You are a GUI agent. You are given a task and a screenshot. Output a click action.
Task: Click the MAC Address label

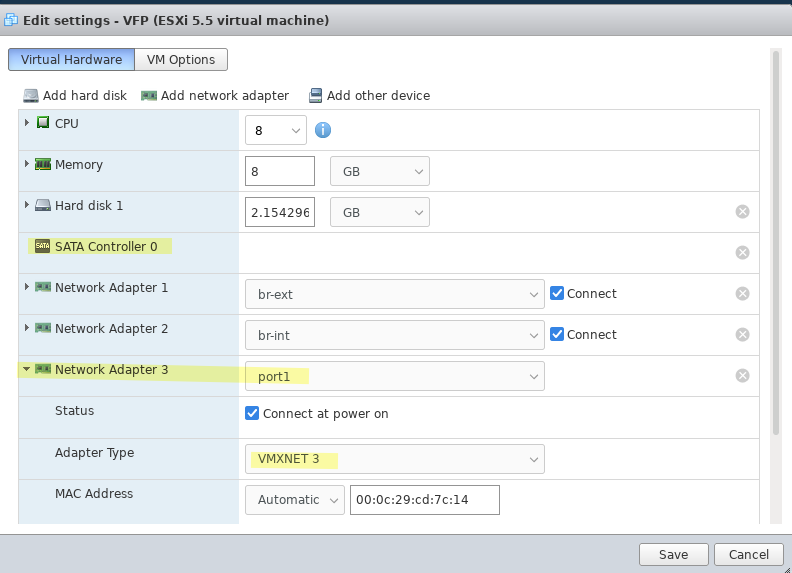click(x=94, y=494)
